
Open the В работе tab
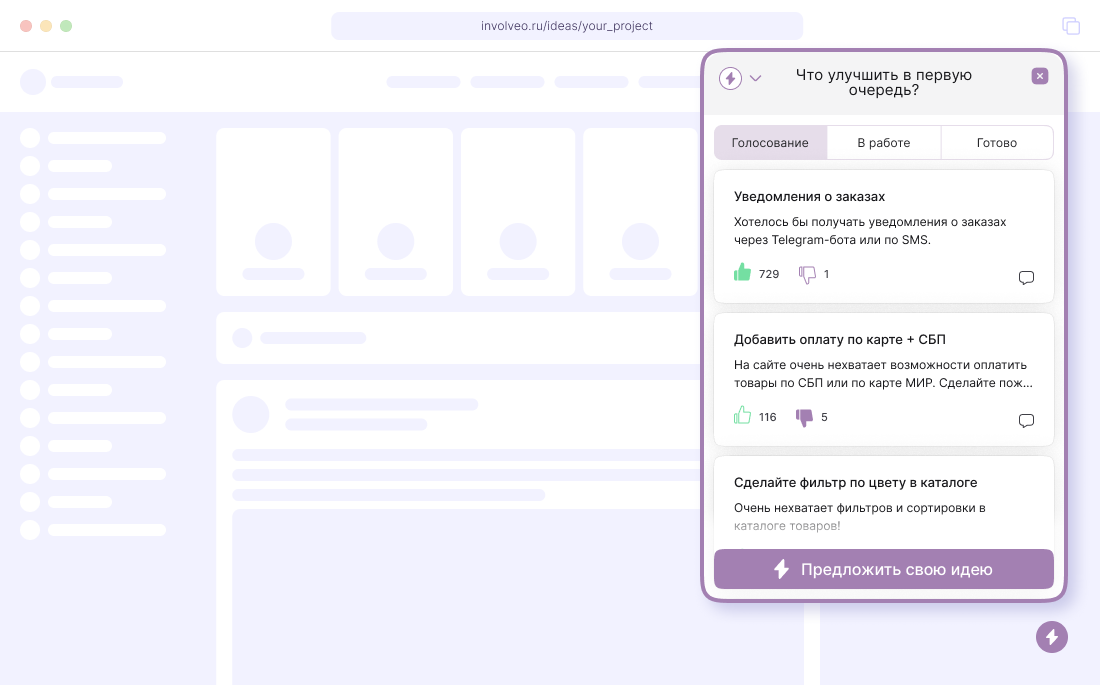[884, 143]
